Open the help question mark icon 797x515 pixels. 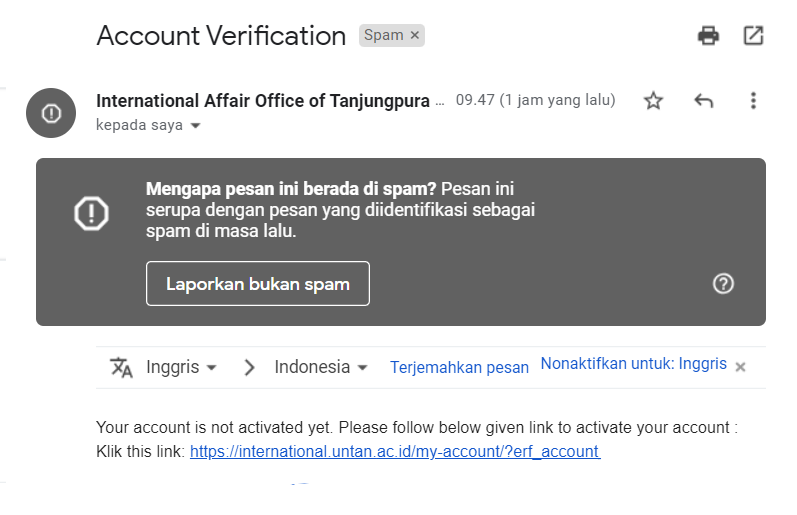(723, 284)
